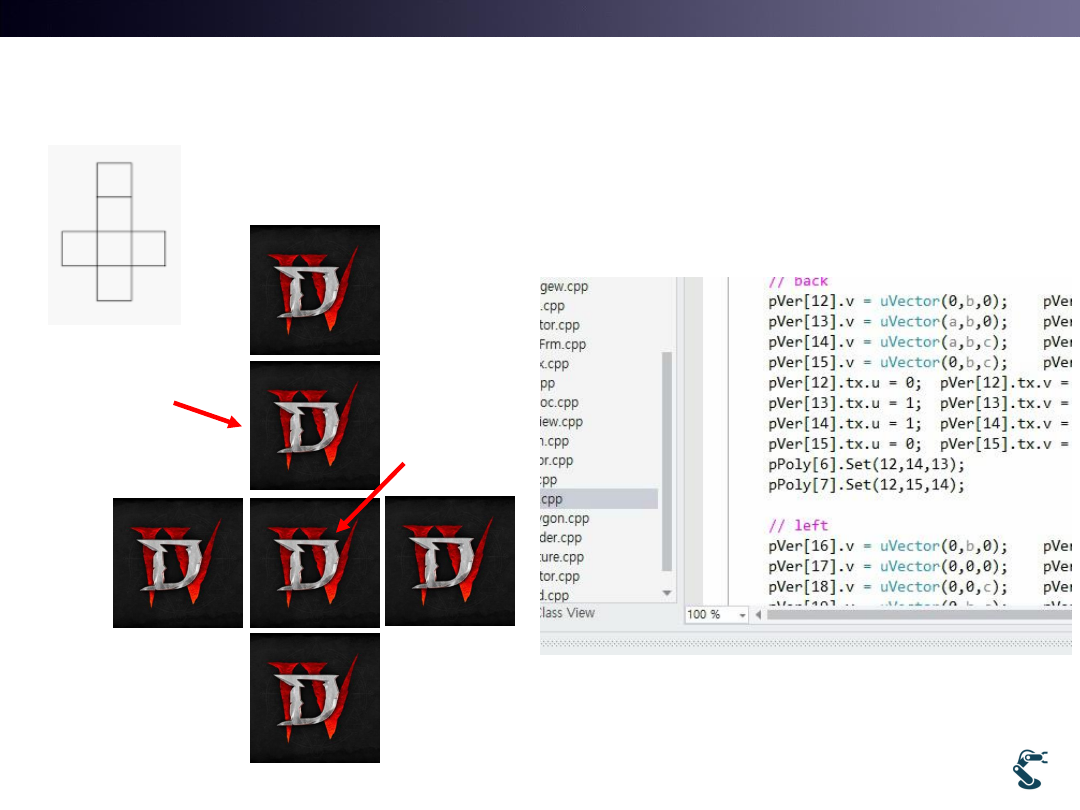This screenshot has height=810, width=1080.
Task: Click the code pane scroll-left arrow
Action: coord(759,614)
